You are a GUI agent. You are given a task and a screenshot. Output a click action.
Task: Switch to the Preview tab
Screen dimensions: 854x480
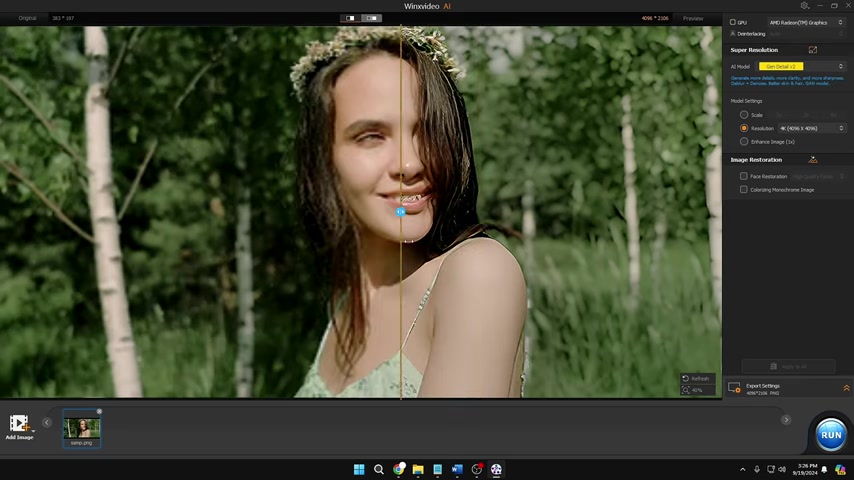point(693,18)
